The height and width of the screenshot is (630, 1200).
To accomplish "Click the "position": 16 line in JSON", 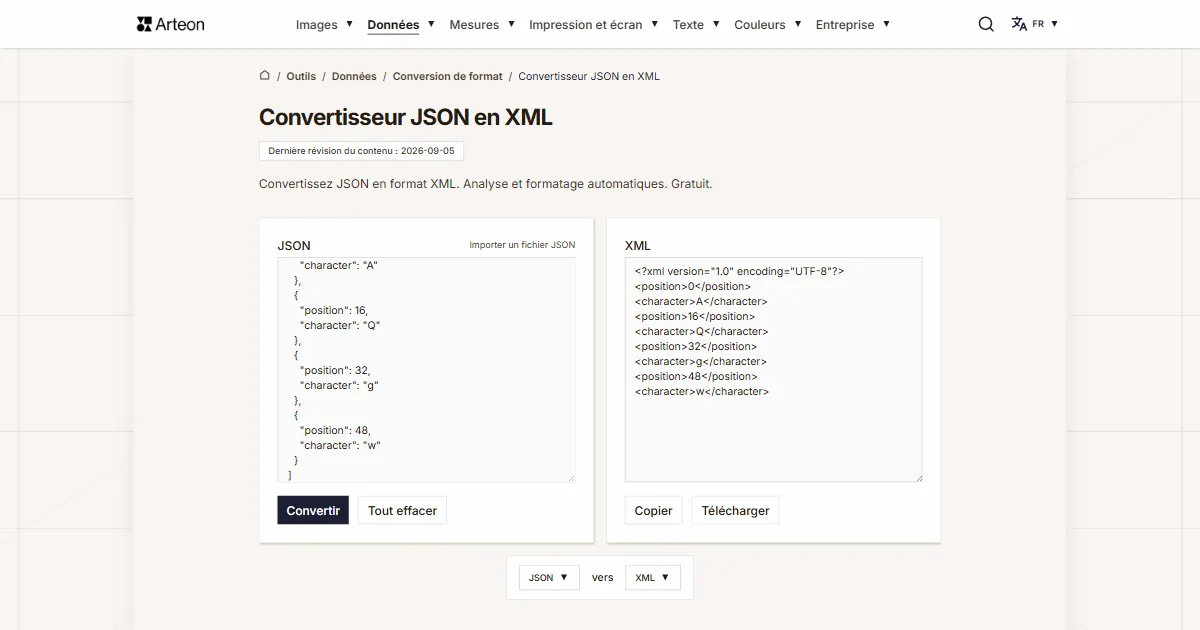I will [x=333, y=310].
